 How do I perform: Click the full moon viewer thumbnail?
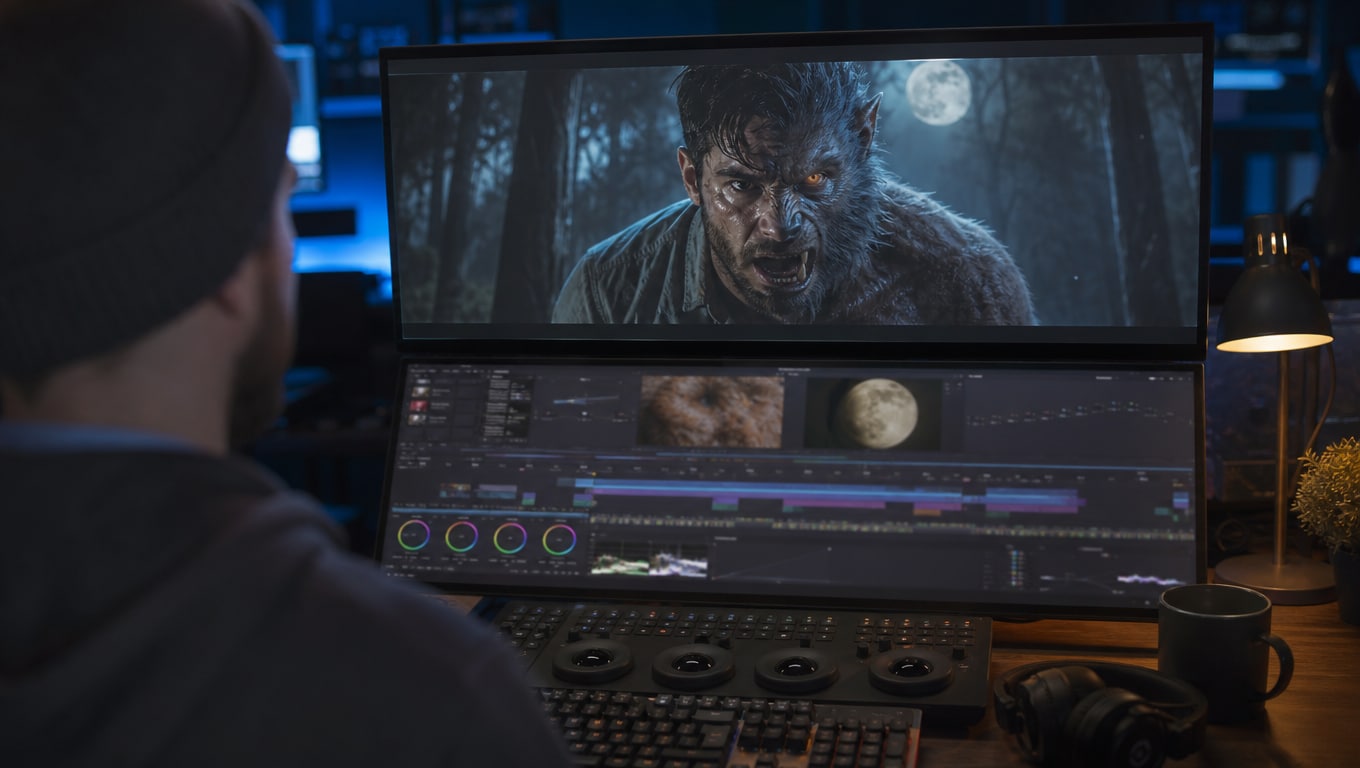click(873, 413)
